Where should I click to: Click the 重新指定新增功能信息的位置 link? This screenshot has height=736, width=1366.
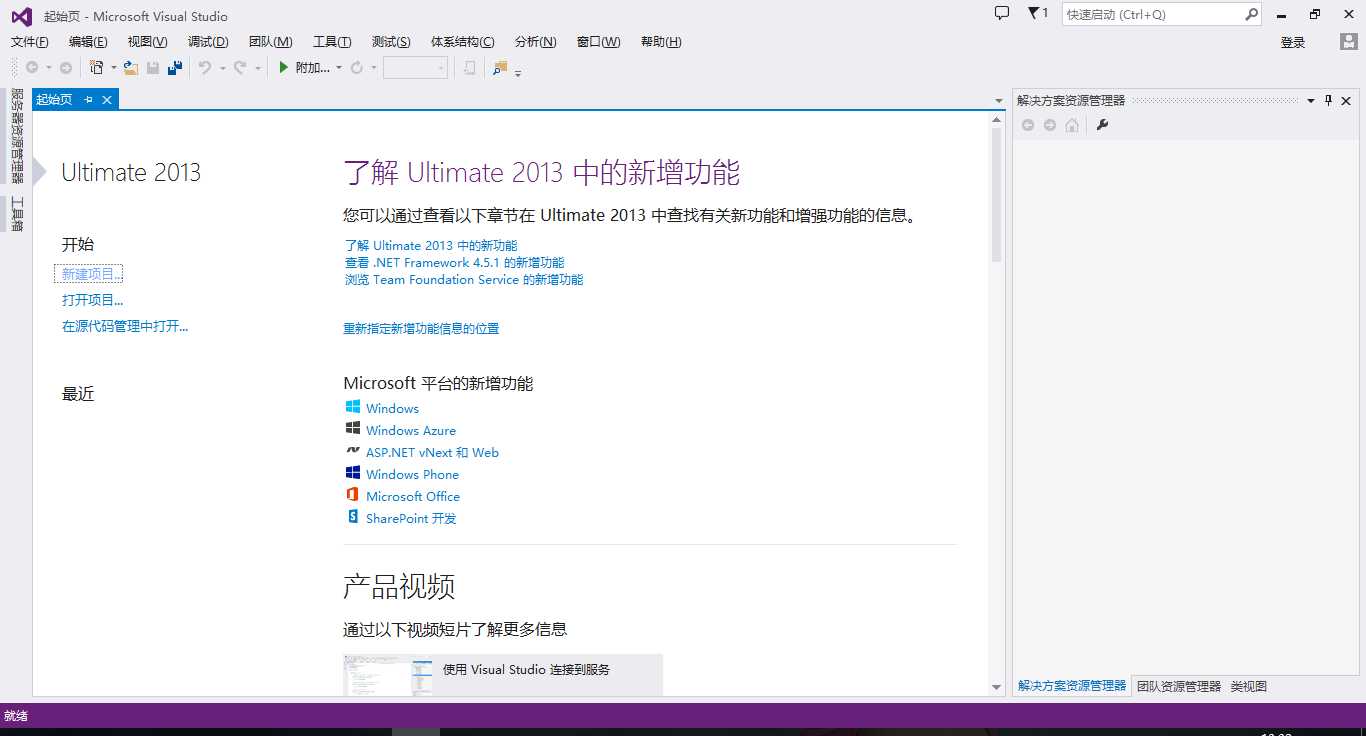click(421, 328)
